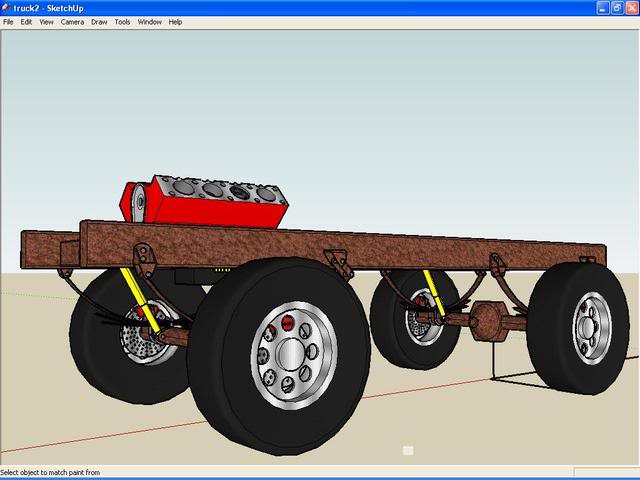Open the File menu

pyautogui.click(x=8, y=22)
